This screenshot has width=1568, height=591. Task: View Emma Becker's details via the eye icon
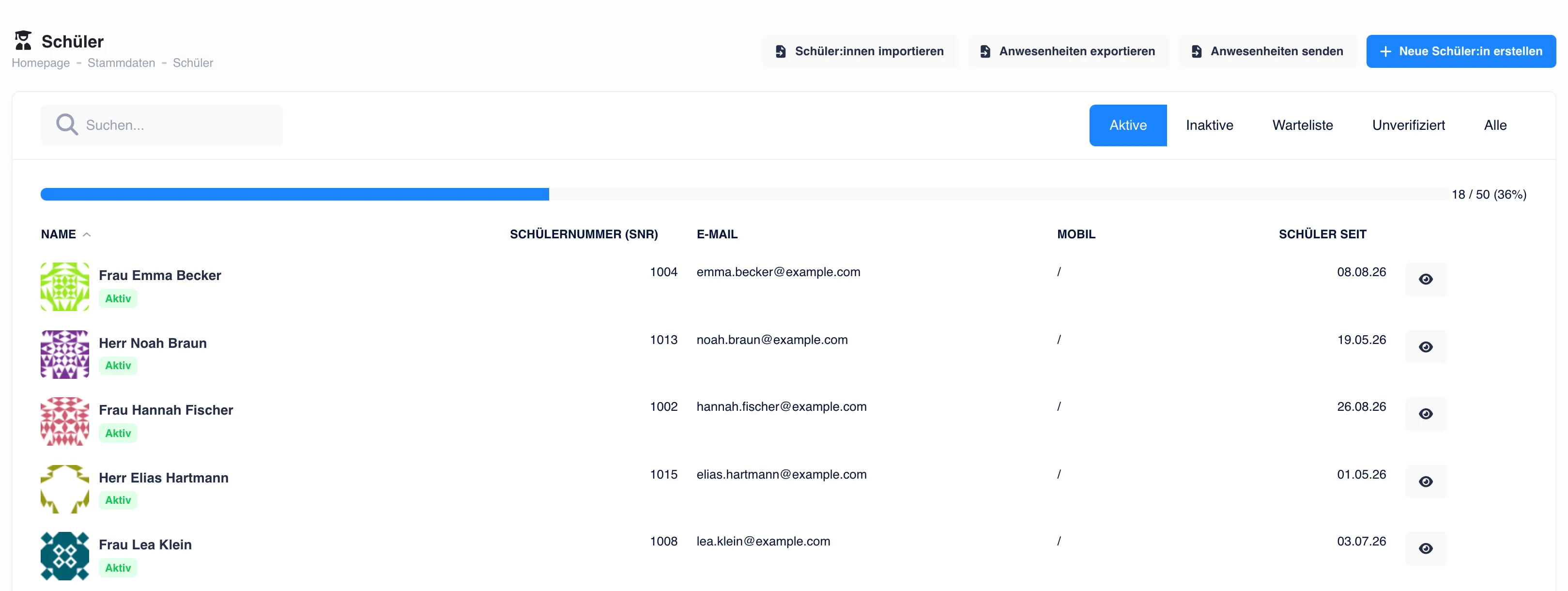coord(1426,280)
